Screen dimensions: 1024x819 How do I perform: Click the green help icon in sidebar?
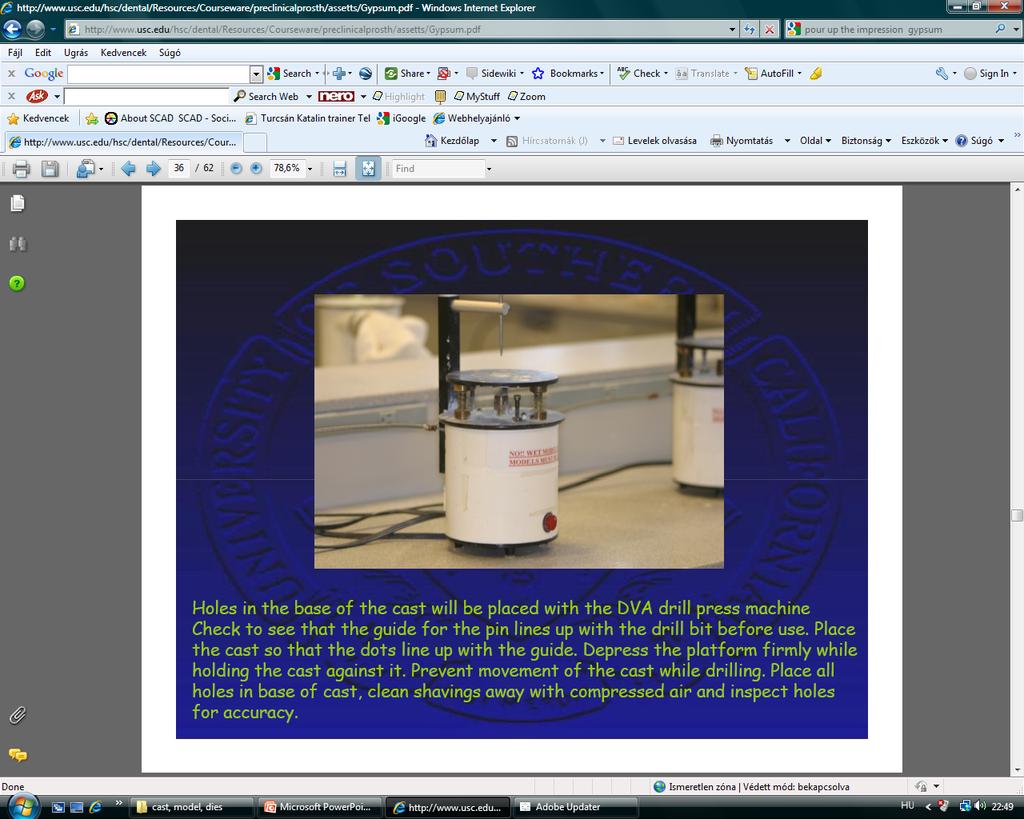click(x=17, y=283)
